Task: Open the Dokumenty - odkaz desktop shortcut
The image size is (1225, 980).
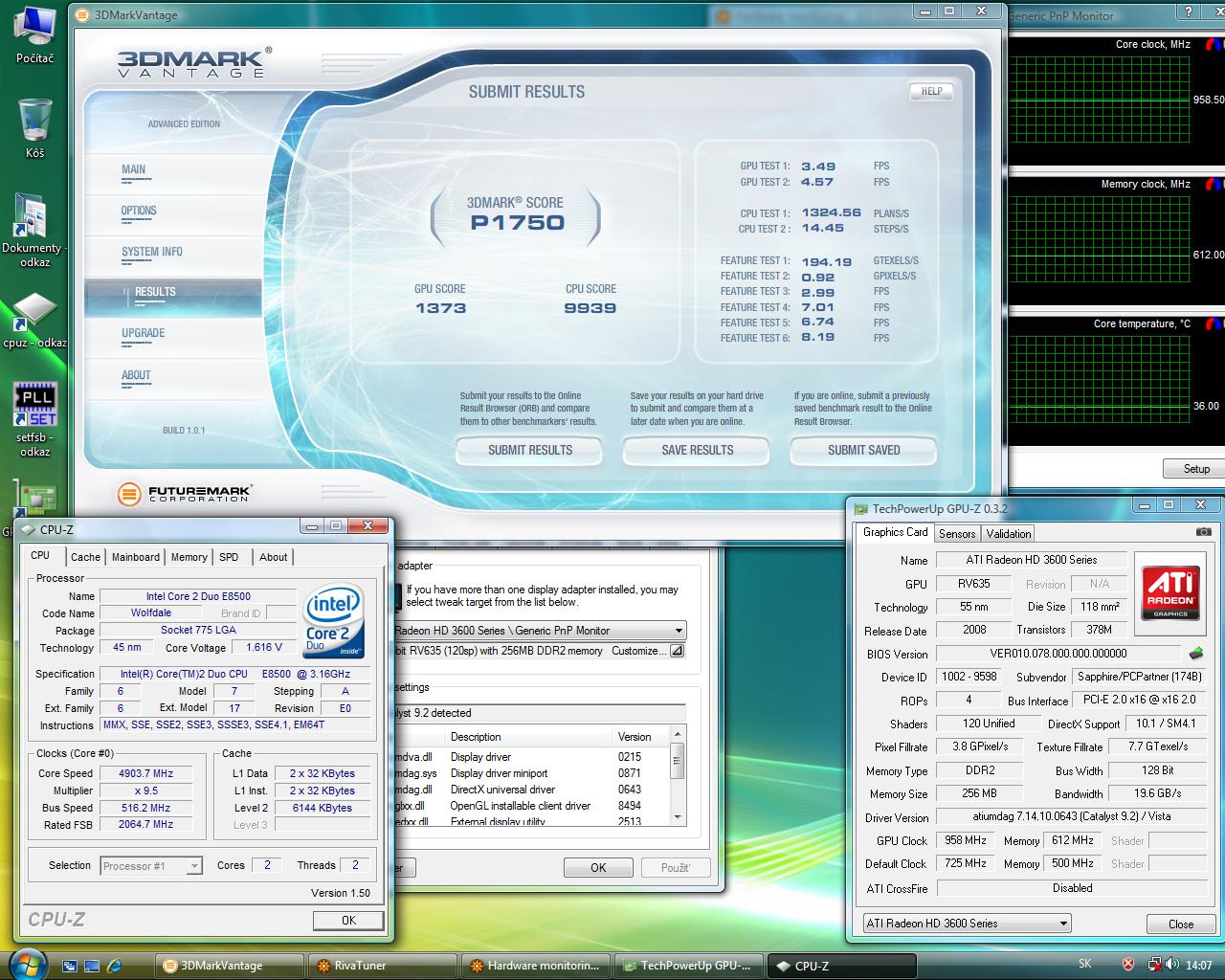Action: pyautogui.click(x=33, y=230)
